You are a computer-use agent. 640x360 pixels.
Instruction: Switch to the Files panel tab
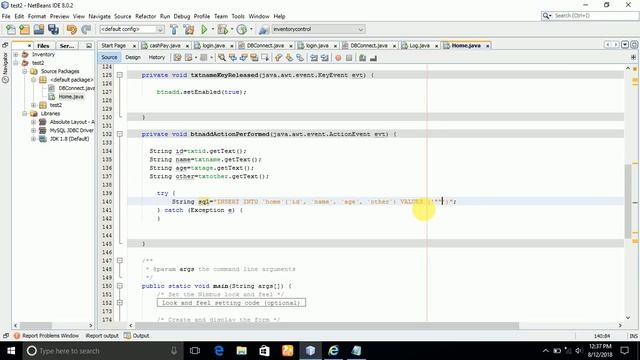tap(43, 46)
